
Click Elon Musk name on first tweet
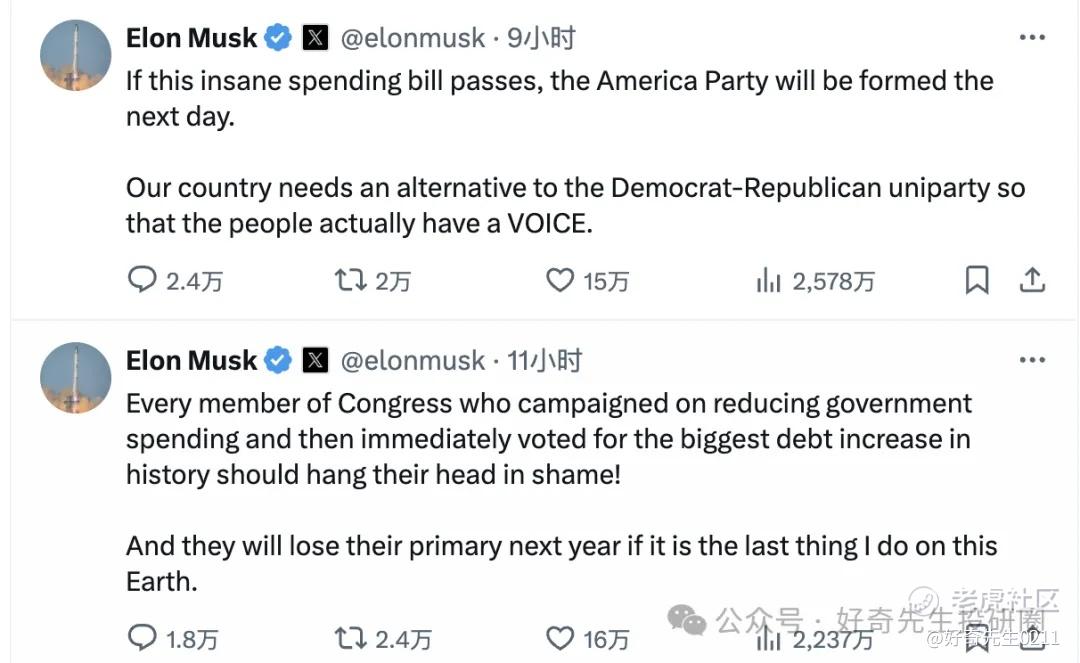coord(192,39)
